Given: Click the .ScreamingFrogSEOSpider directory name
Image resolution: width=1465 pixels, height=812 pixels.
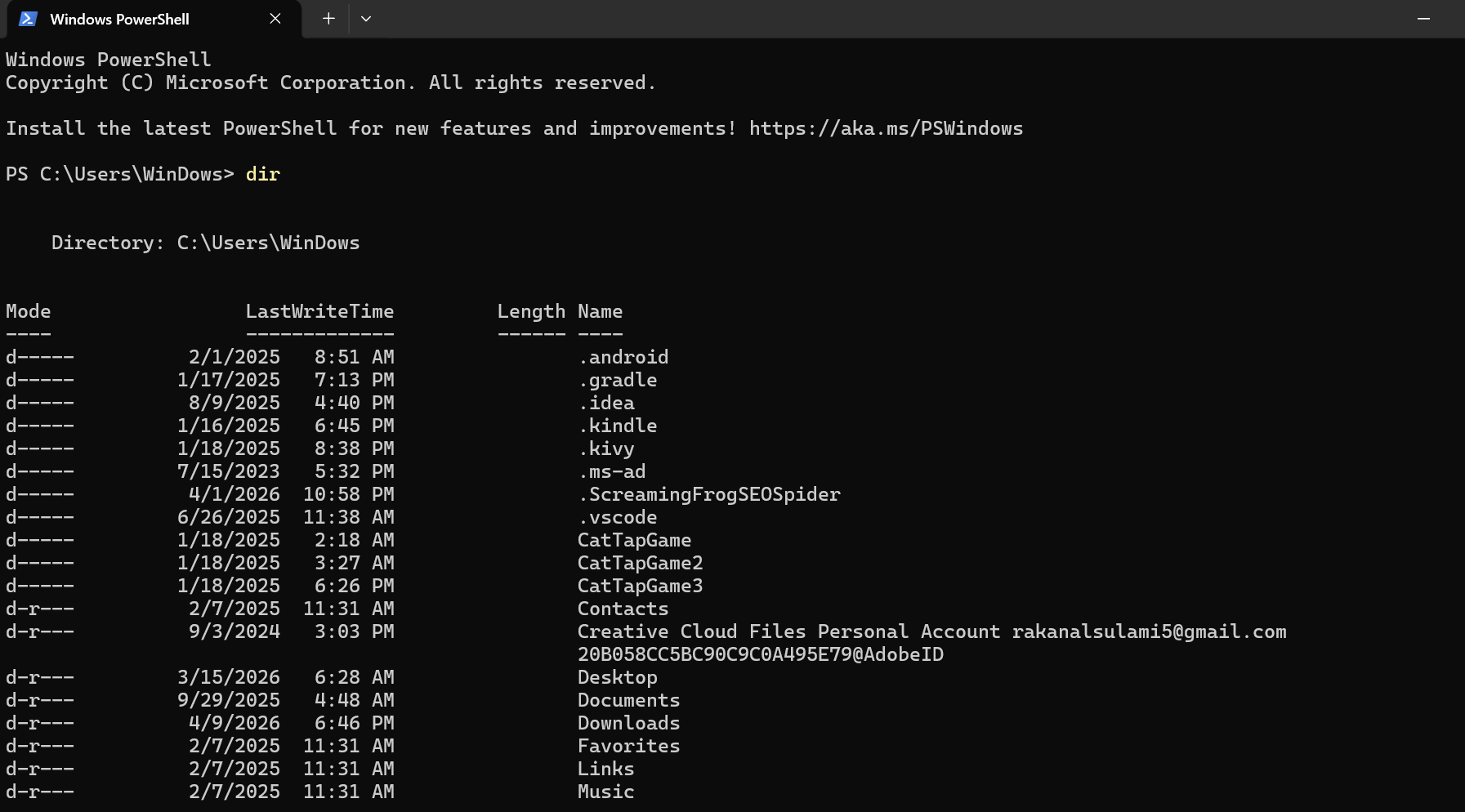Looking at the screenshot, I should 709,495.
